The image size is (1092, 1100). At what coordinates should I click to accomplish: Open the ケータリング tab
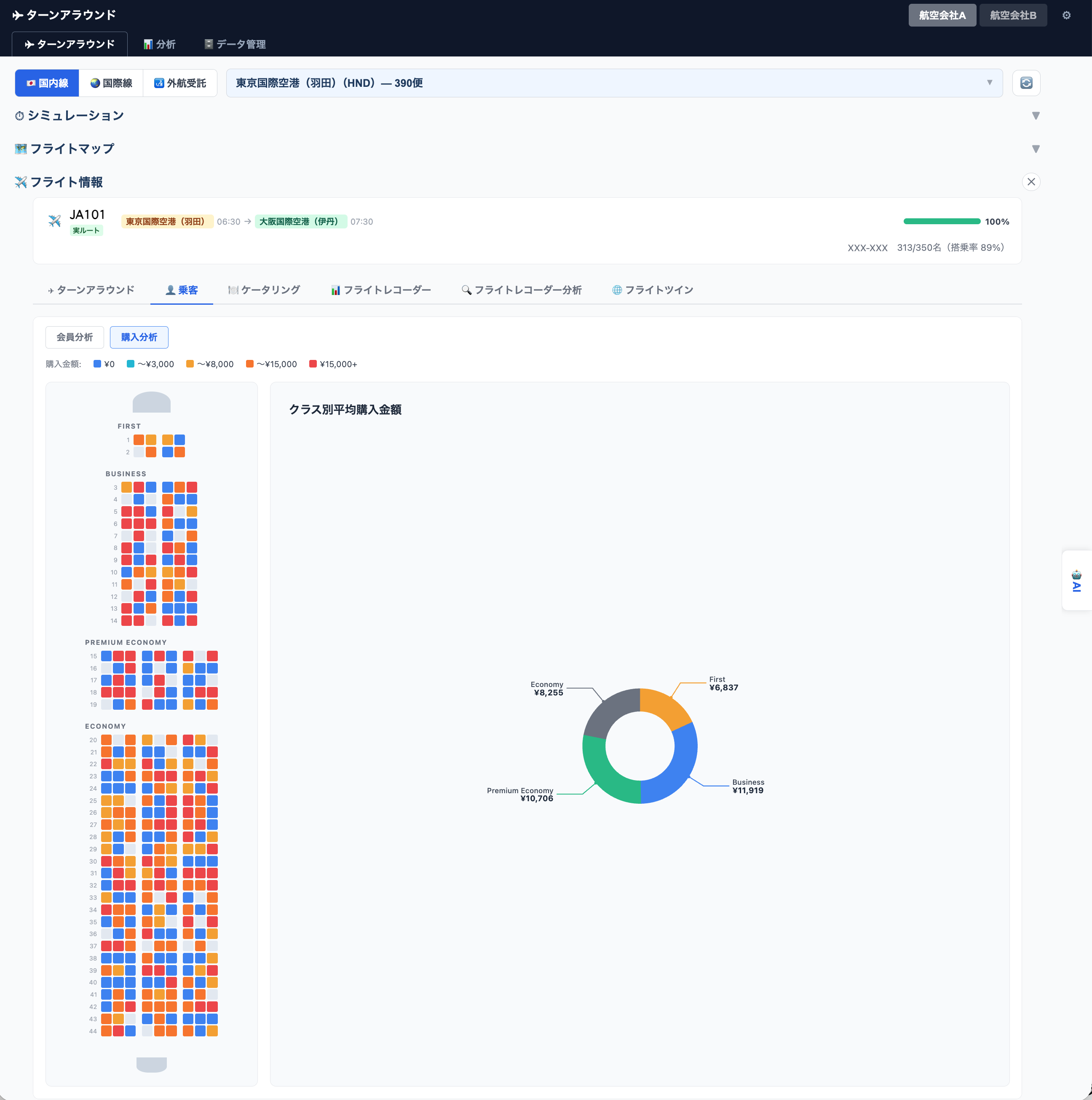click(x=264, y=290)
